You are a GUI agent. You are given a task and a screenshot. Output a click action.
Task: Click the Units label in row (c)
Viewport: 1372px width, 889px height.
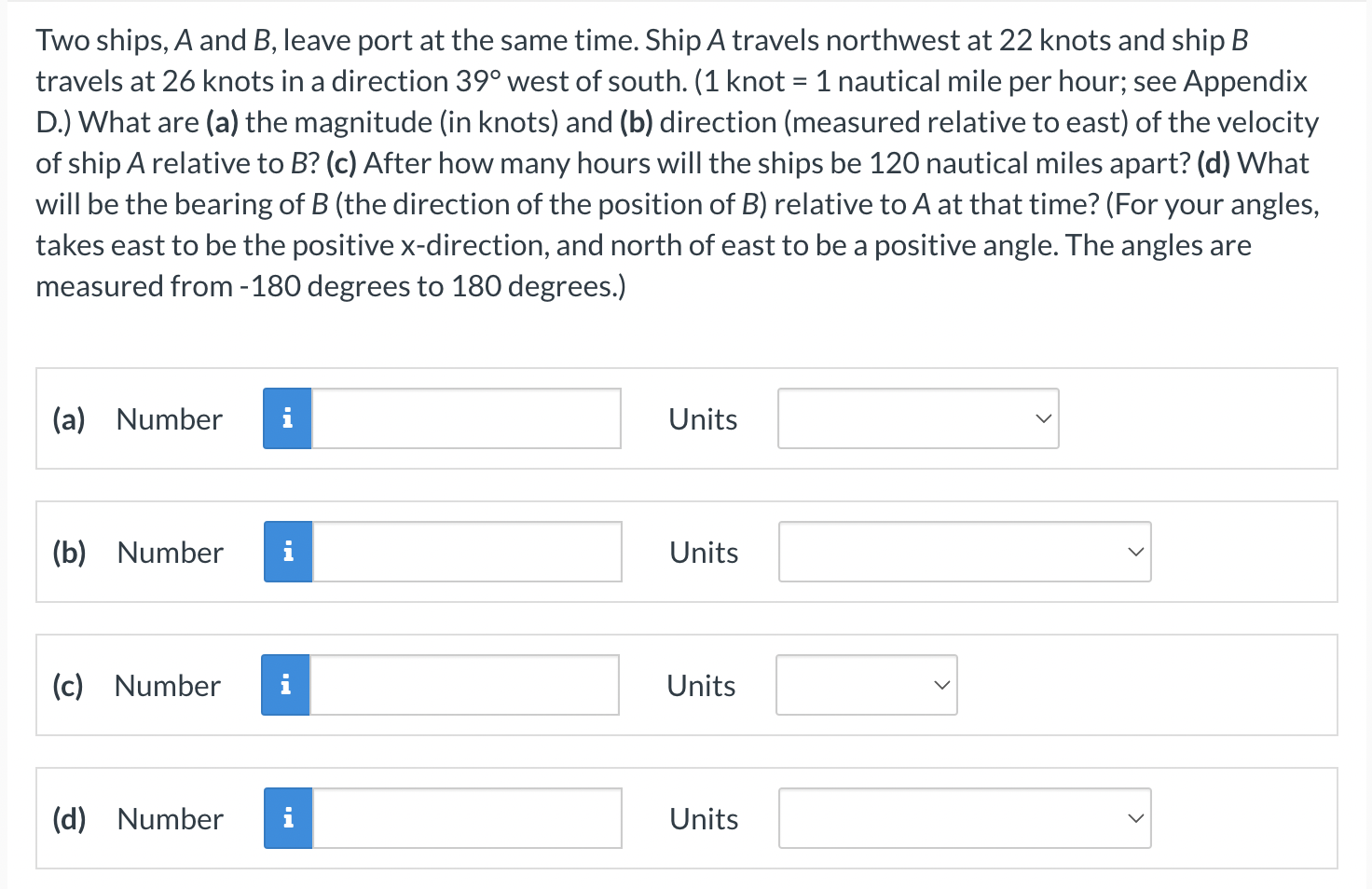pos(701,685)
